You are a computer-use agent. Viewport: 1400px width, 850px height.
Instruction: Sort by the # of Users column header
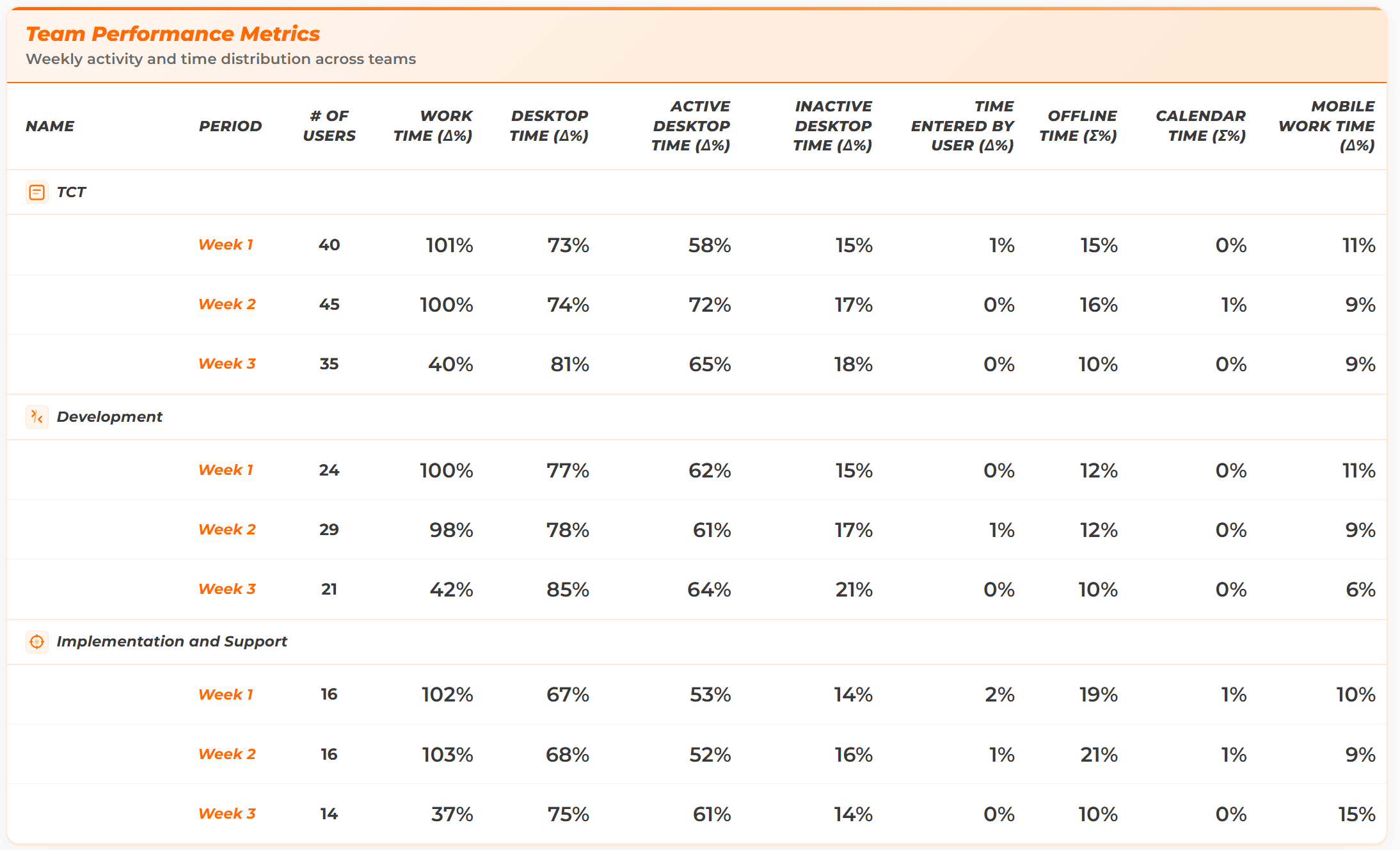(329, 125)
